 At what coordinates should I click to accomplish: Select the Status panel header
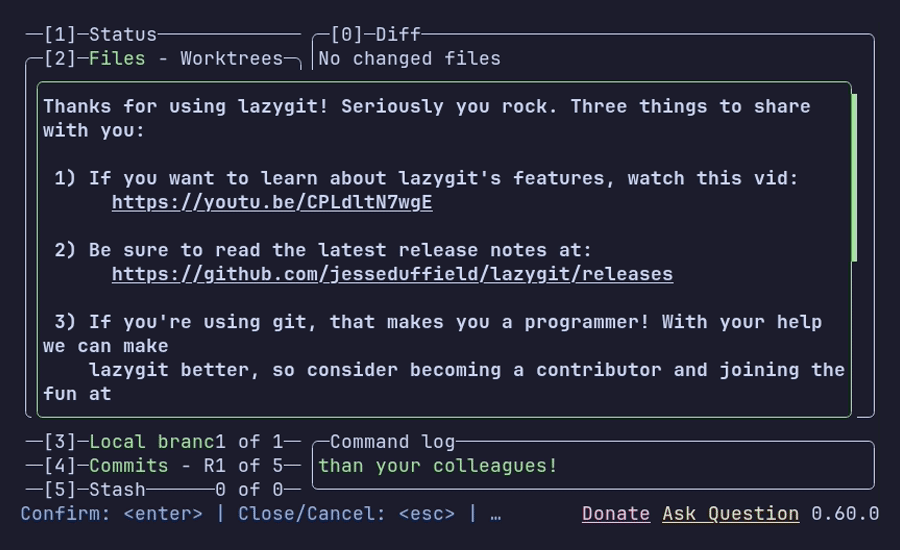[x=123, y=34]
